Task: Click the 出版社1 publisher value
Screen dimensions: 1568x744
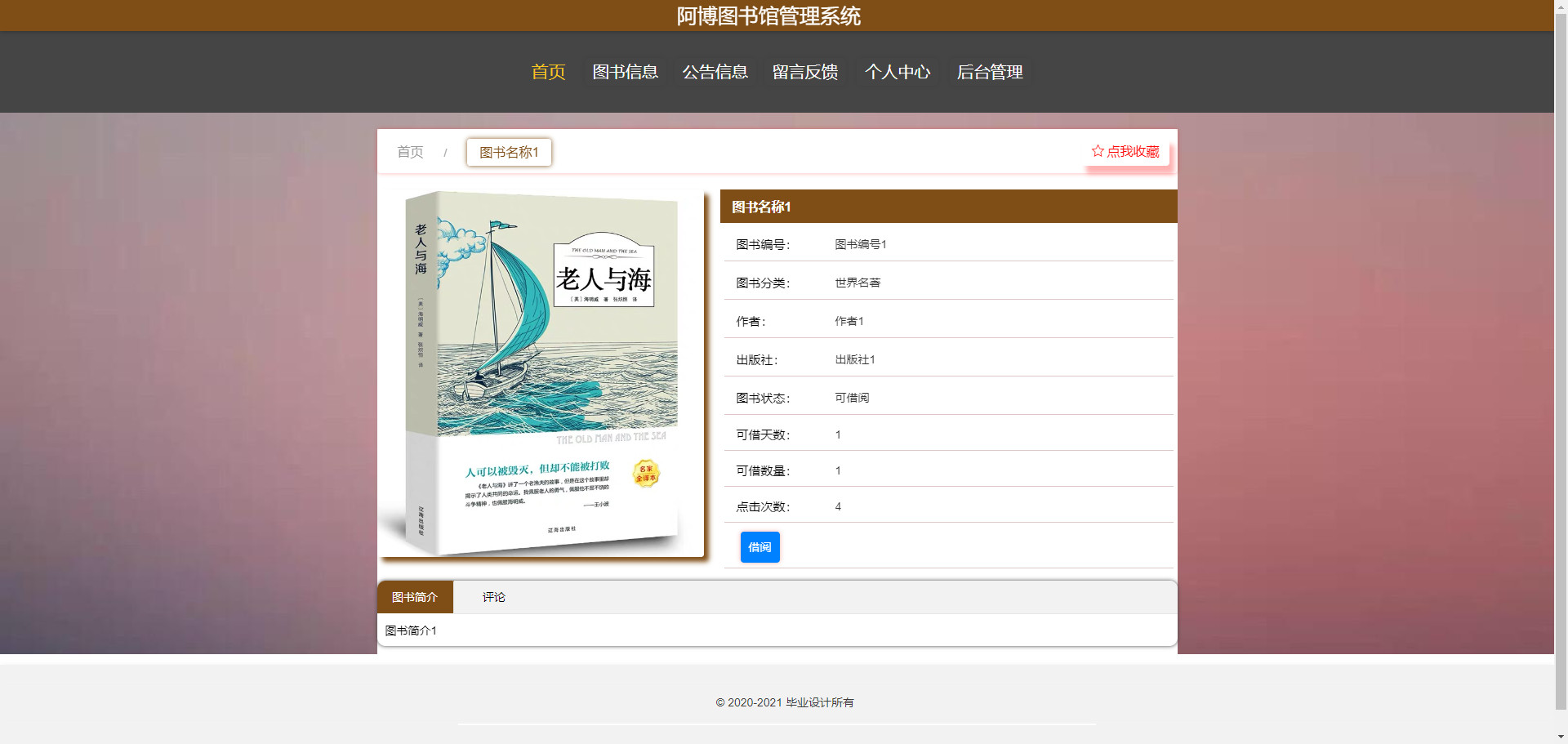Action: click(x=855, y=359)
